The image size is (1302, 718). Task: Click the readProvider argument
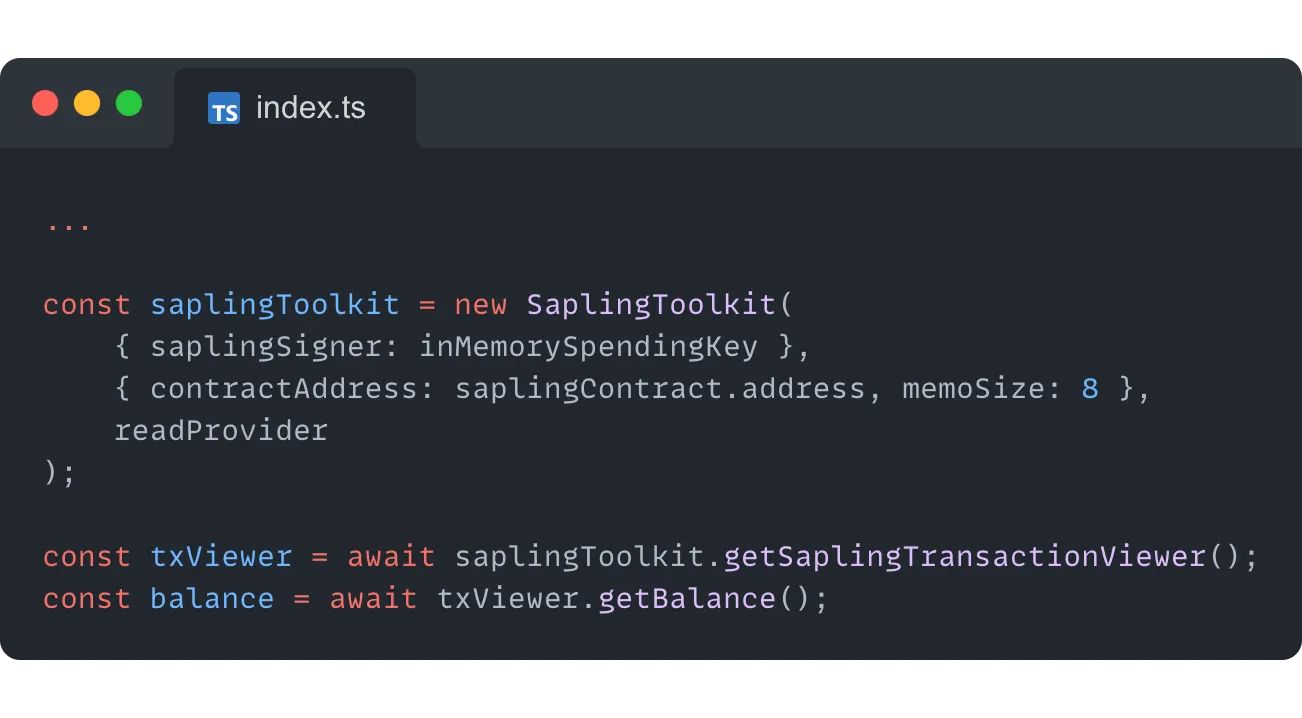point(222,430)
